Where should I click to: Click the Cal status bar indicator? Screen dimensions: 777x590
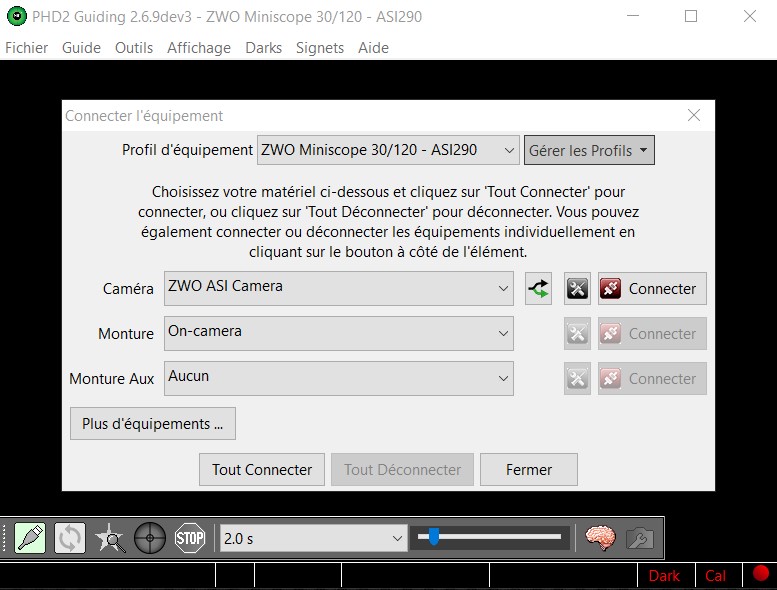point(716,576)
